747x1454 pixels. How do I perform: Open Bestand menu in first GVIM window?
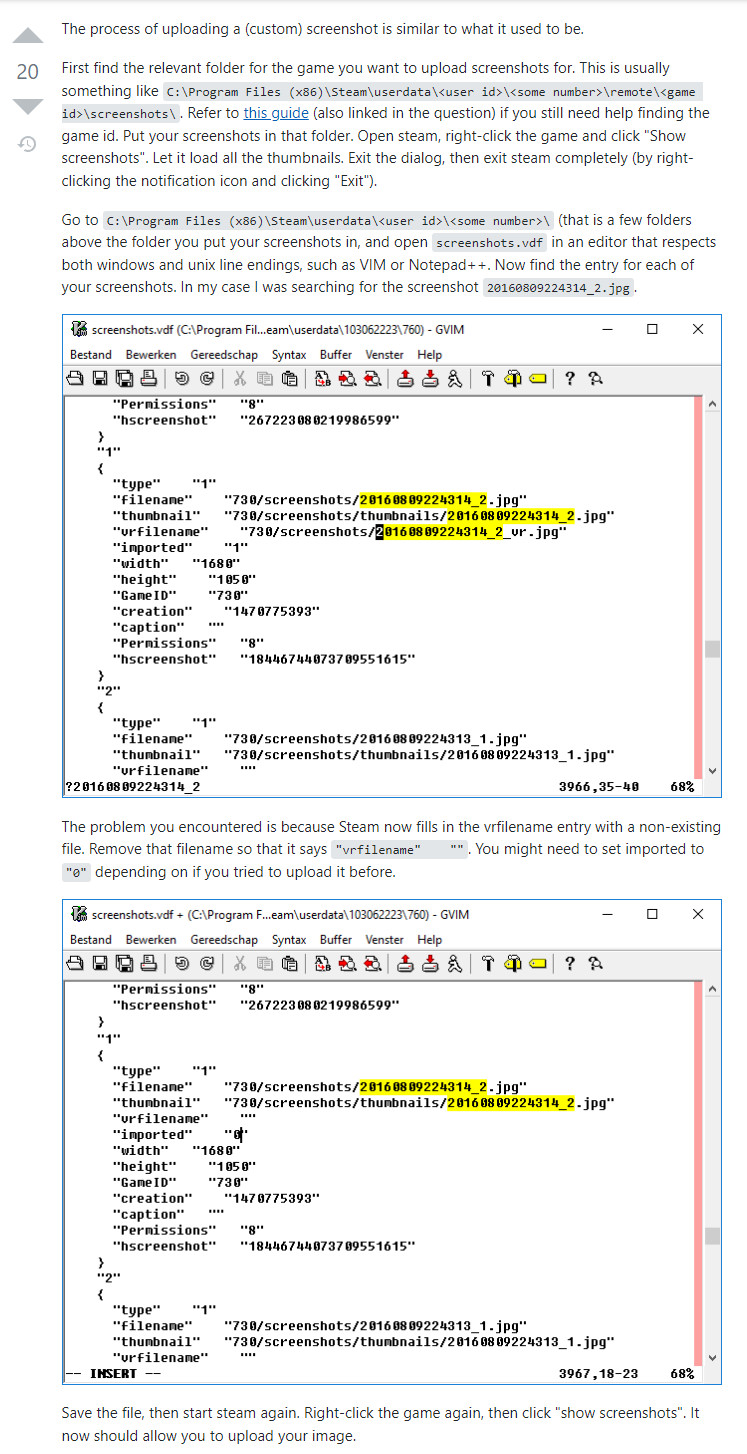click(x=91, y=355)
